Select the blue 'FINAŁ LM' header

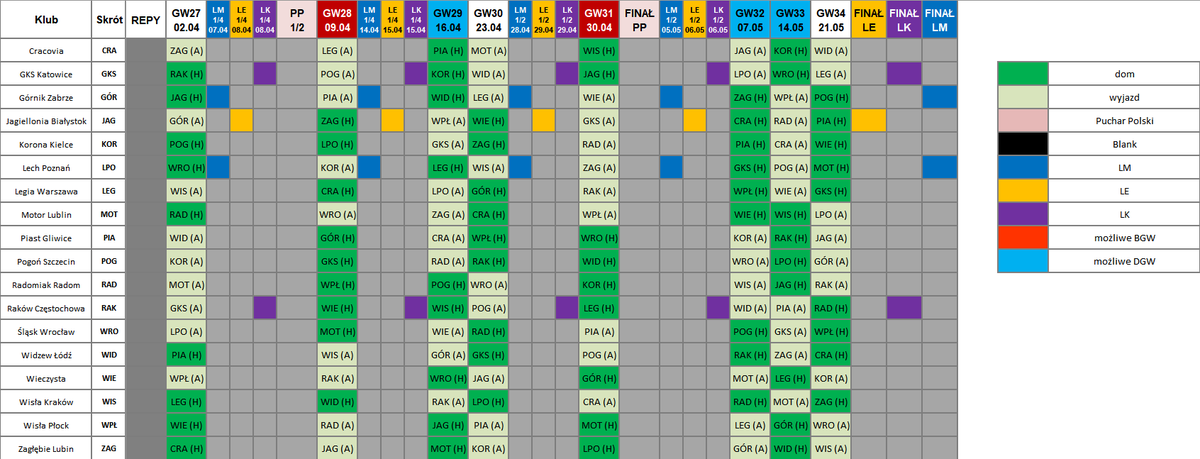[x=939, y=20]
